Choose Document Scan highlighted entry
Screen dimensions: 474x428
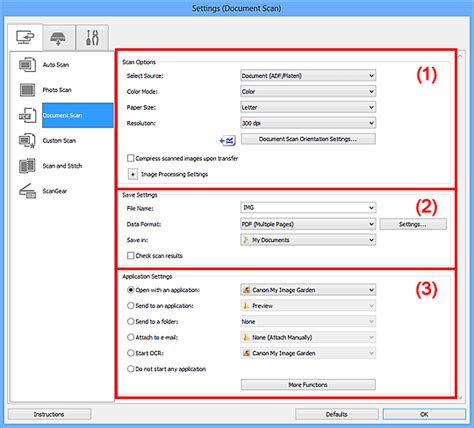(78, 115)
